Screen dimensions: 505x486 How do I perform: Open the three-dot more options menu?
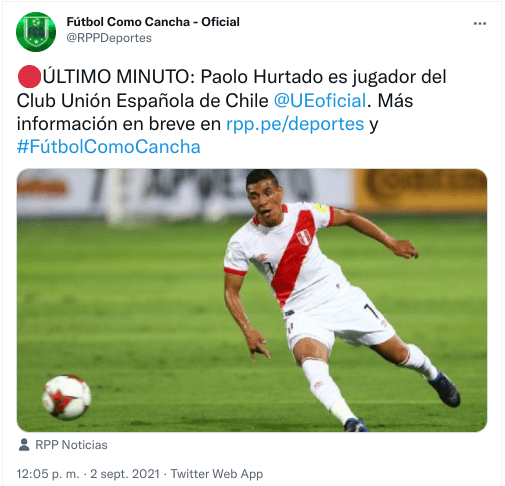coord(479,24)
